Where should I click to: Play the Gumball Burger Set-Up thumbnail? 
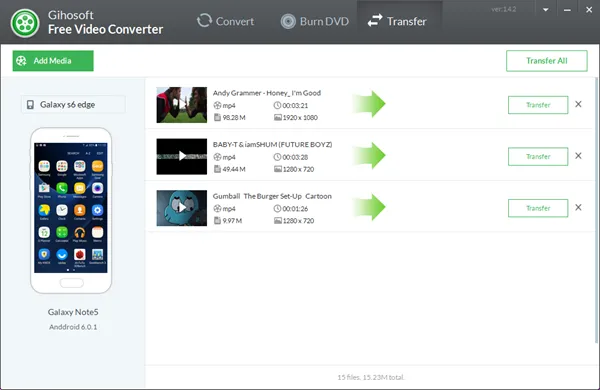coord(182,208)
